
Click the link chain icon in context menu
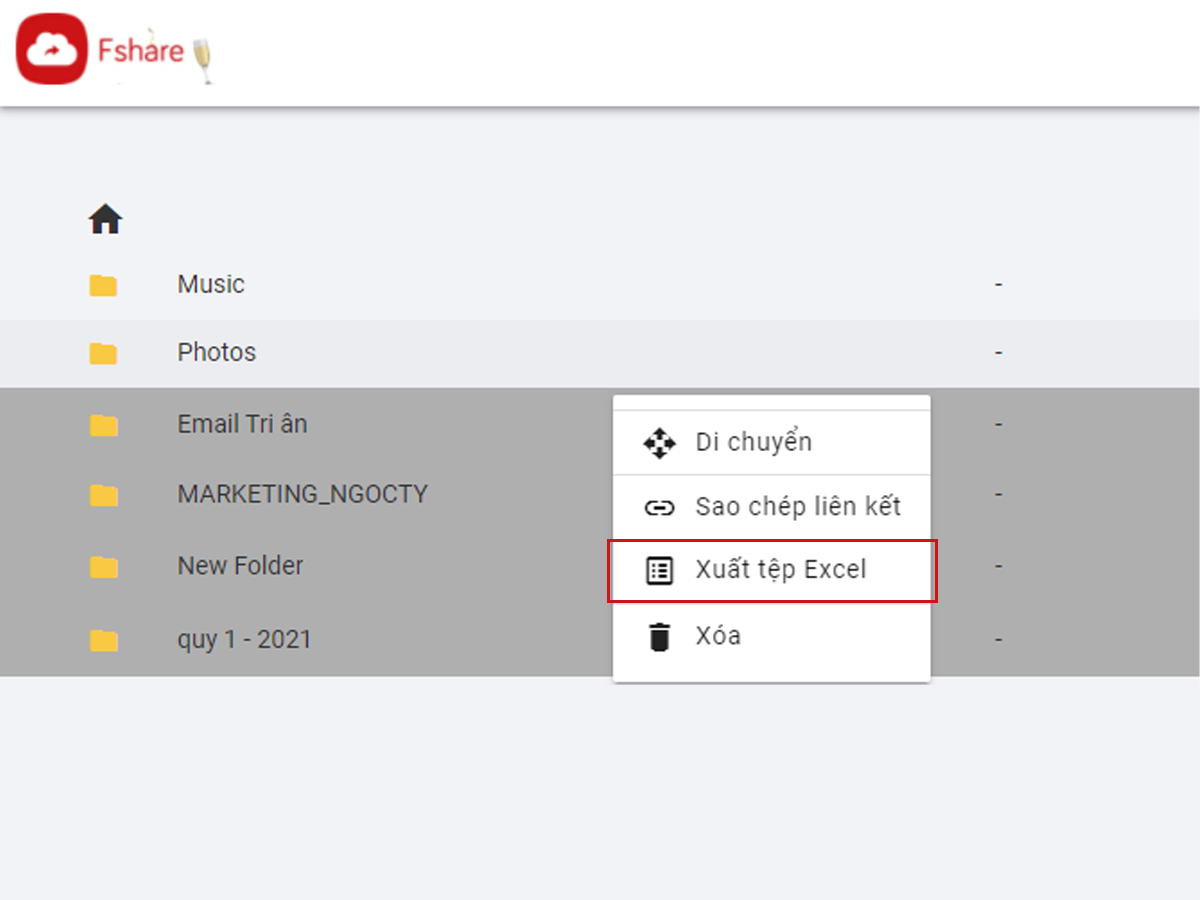(659, 507)
